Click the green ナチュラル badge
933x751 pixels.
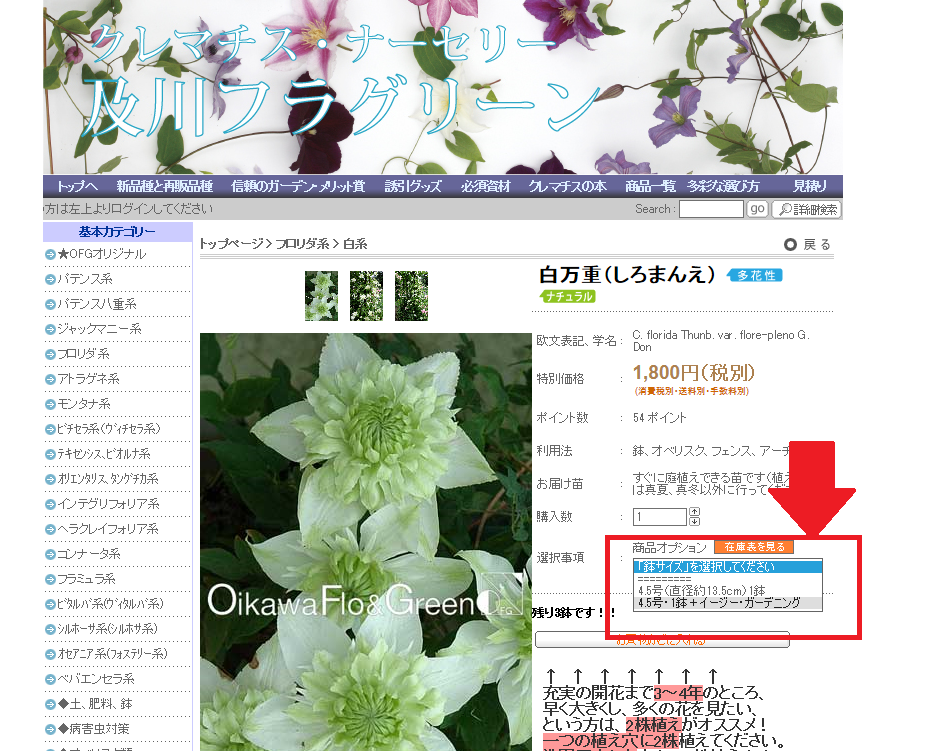click(568, 296)
